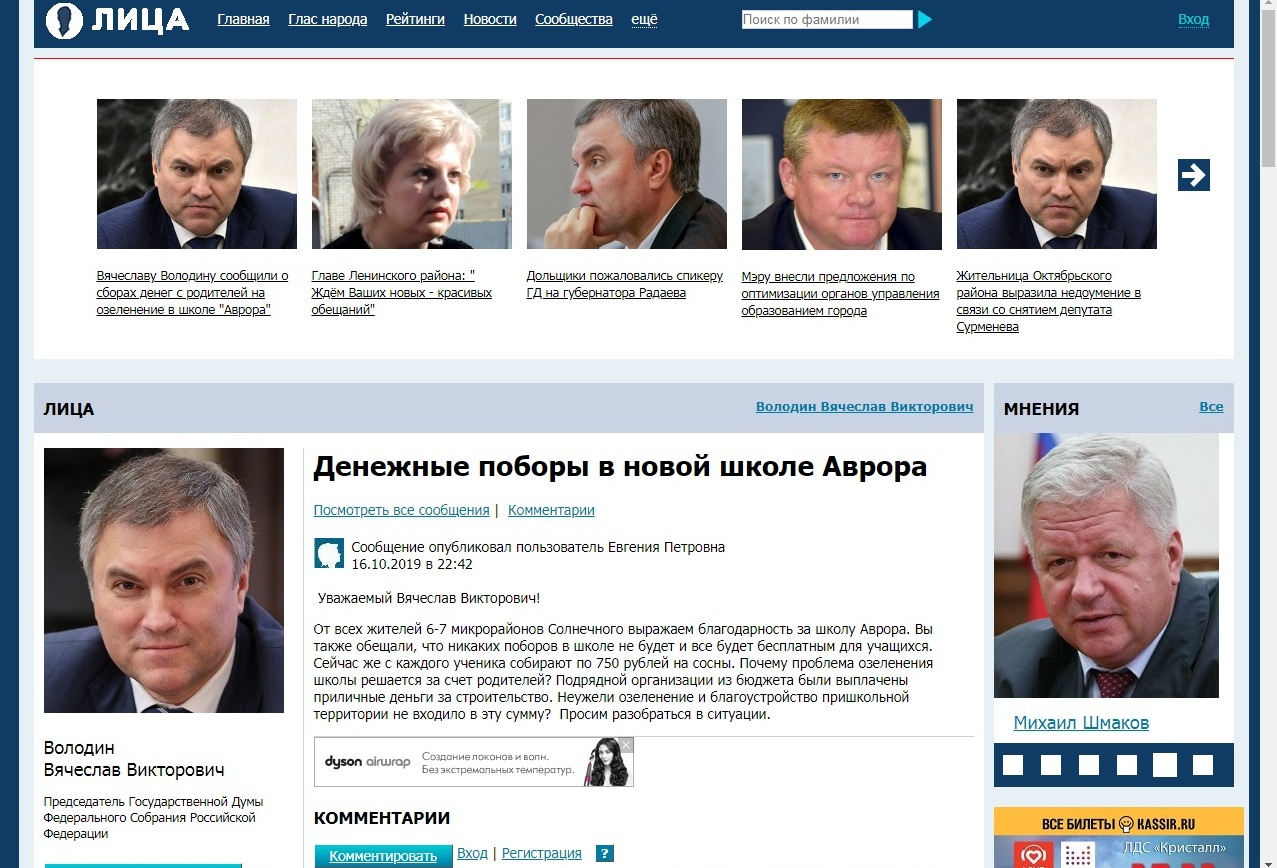This screenshot has height=868, width=1277.
Task: Select the highlighted fifth opinions slider dot
Action: (1165, 765)
